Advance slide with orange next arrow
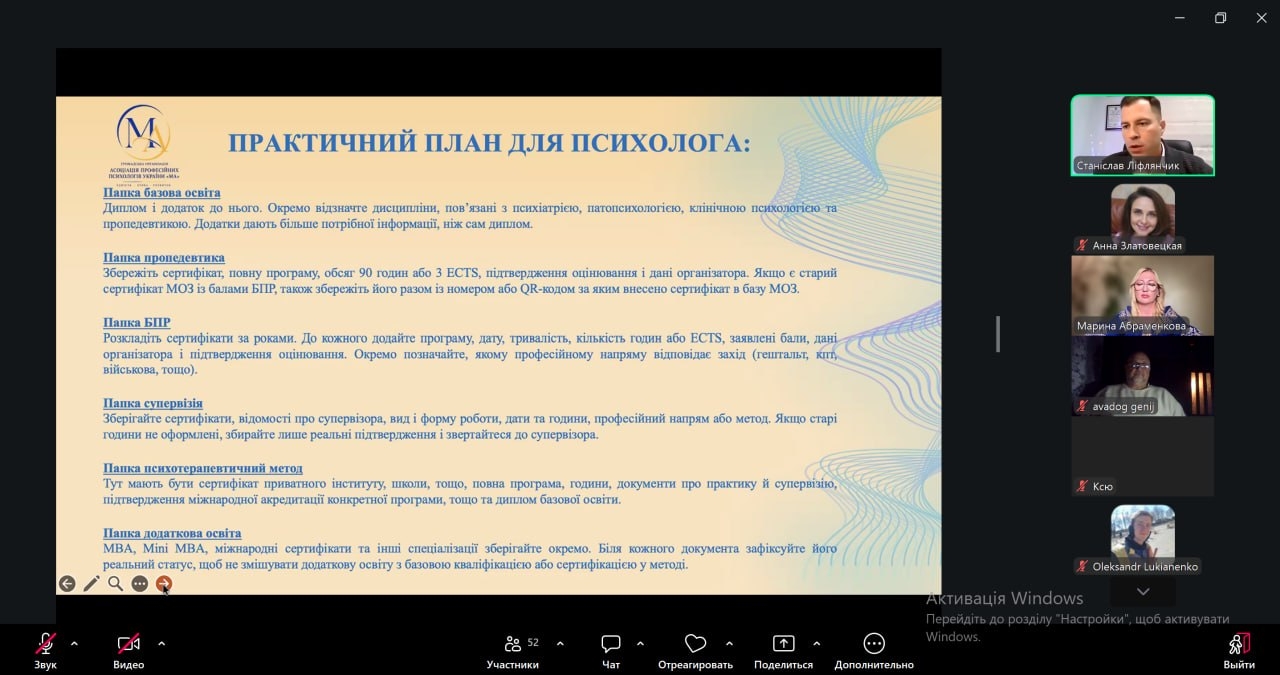 (x=164, y=584)
